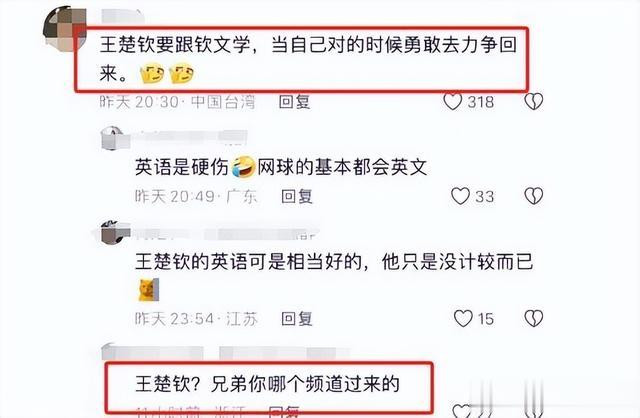640x418 pixels.
Task: Reply to the 中国台湾 comment
Action: (294, 102)
